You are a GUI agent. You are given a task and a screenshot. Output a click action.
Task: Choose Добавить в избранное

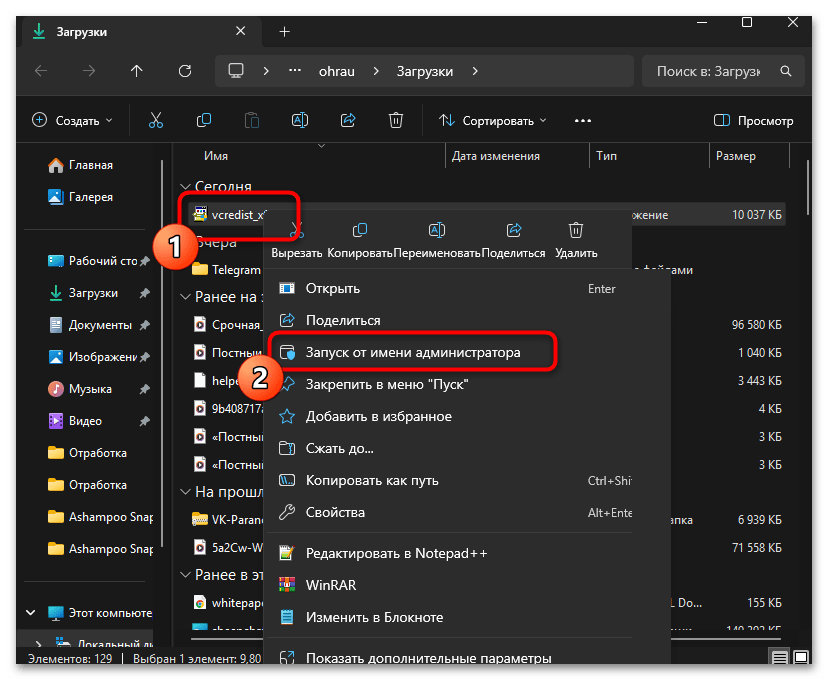click(449, 417)
